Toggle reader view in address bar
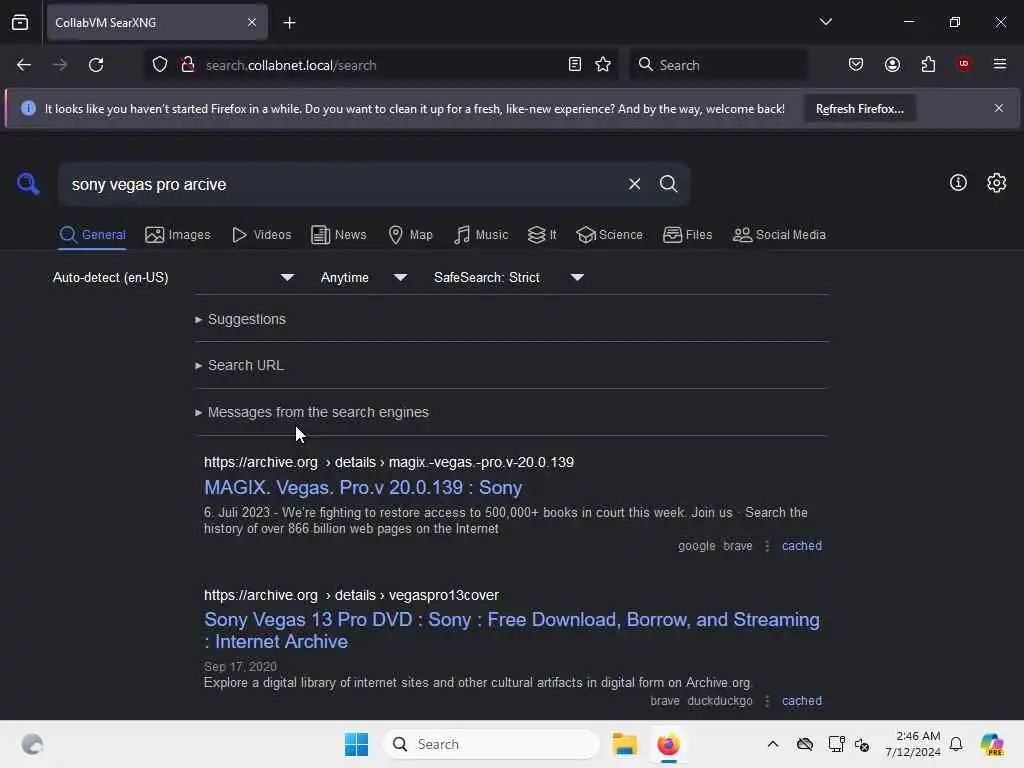This screenshot has height=768, width=1024. pos(575,65)
